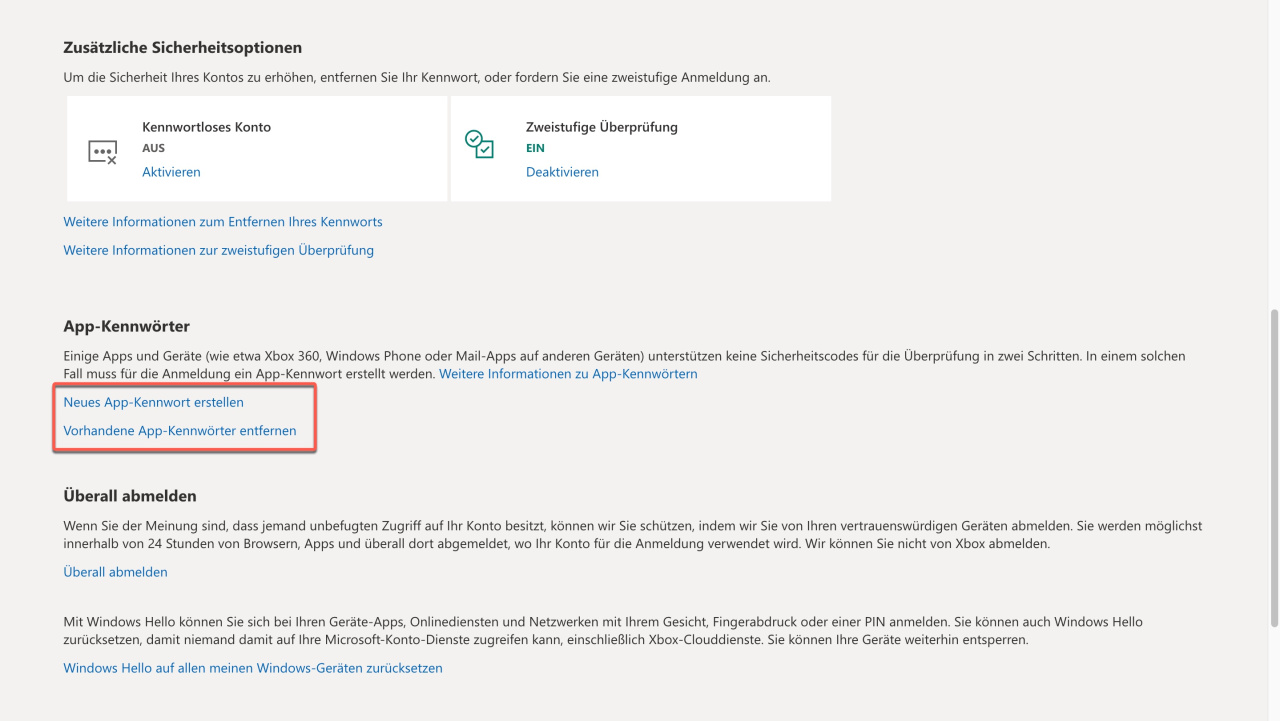Click the two-step verification checkmark icon
This screenshot has height=721, width=1280.
[x=480, y=145]
